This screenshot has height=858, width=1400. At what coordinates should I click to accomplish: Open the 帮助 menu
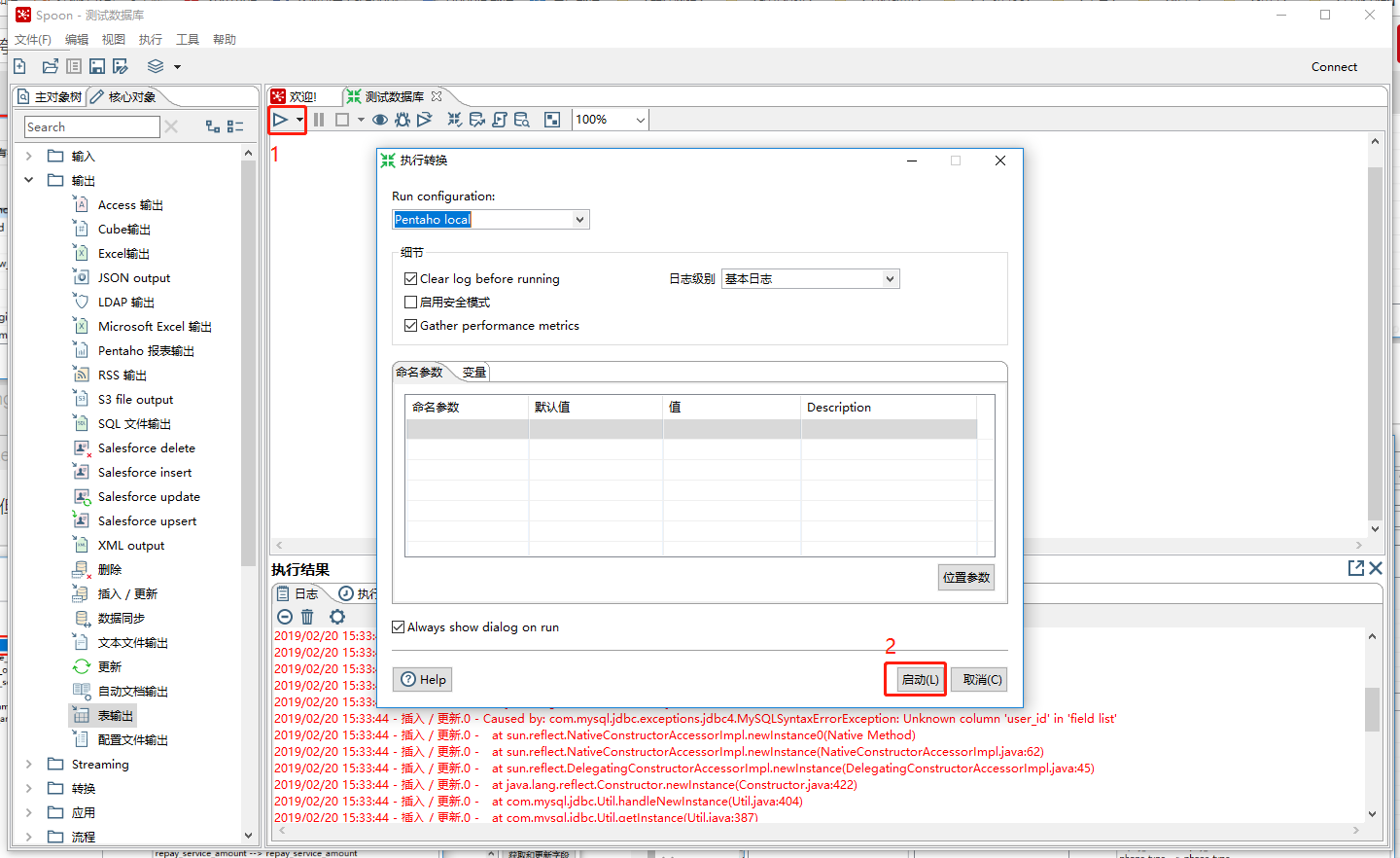pyautogui.click(x=225, y=39)
